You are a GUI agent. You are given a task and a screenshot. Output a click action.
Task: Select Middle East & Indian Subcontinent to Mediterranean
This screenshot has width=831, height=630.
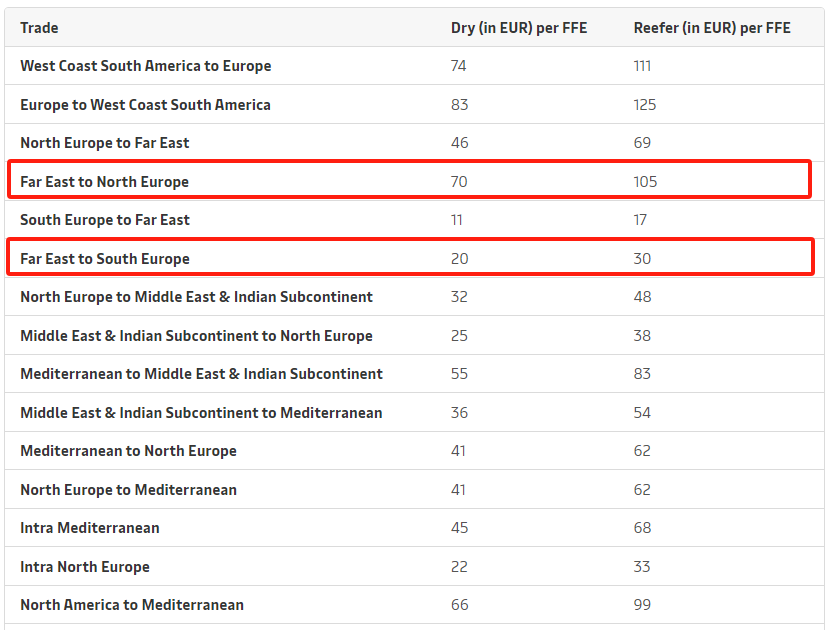point(201,413)
